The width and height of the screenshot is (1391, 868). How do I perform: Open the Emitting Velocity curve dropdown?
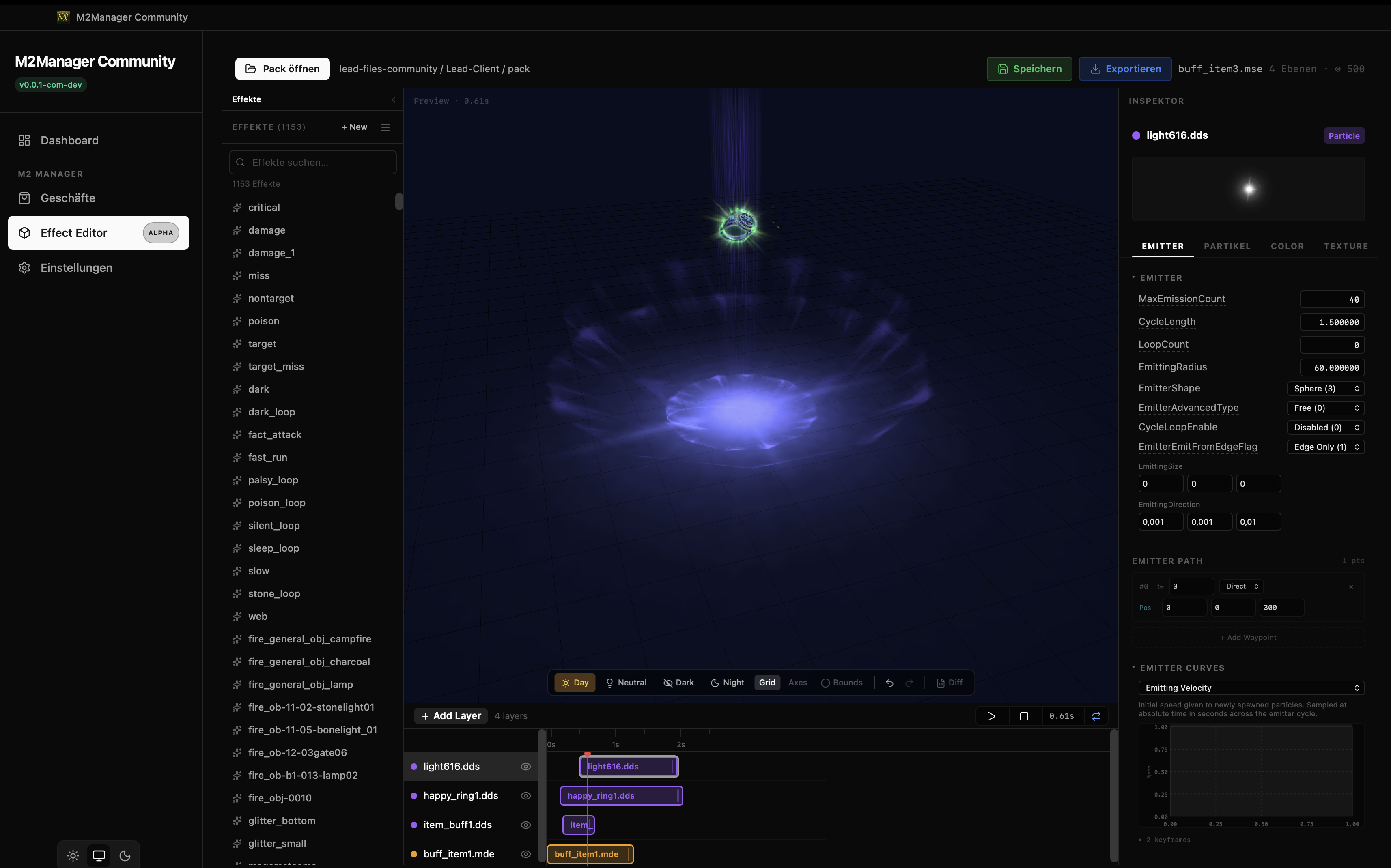tap(1251, 688)
